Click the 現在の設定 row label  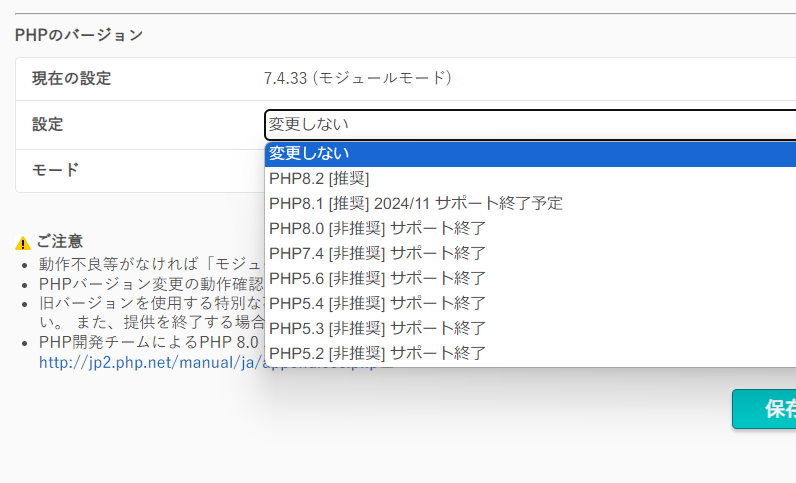71,78
